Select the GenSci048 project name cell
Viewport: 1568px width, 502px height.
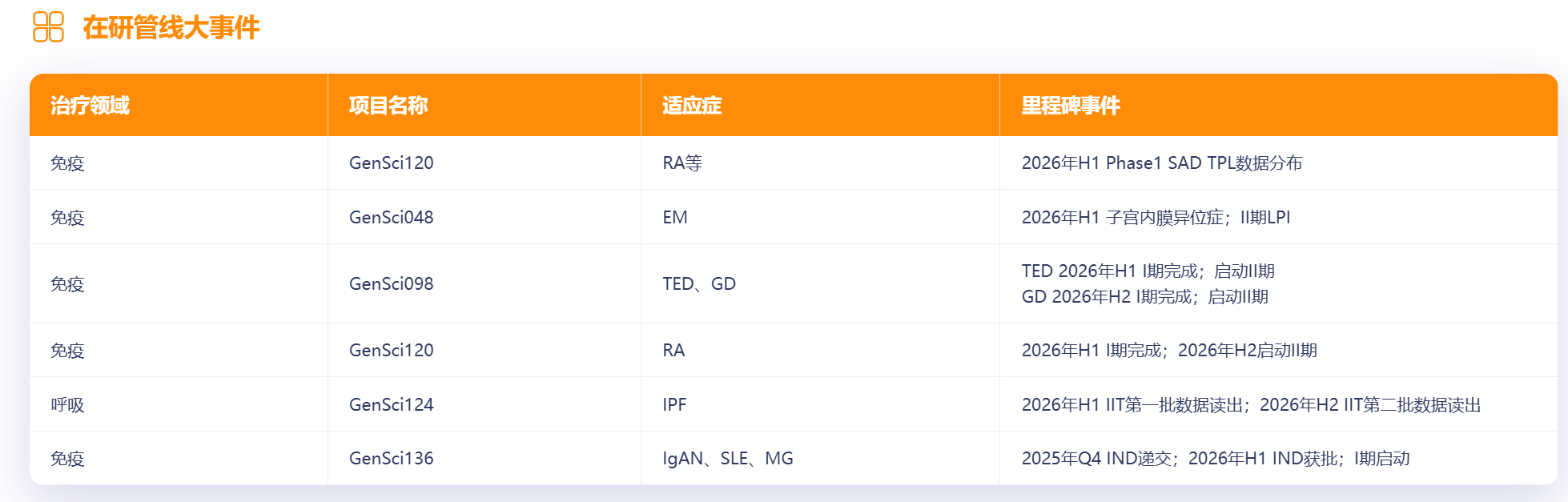[x=391, y=218]
